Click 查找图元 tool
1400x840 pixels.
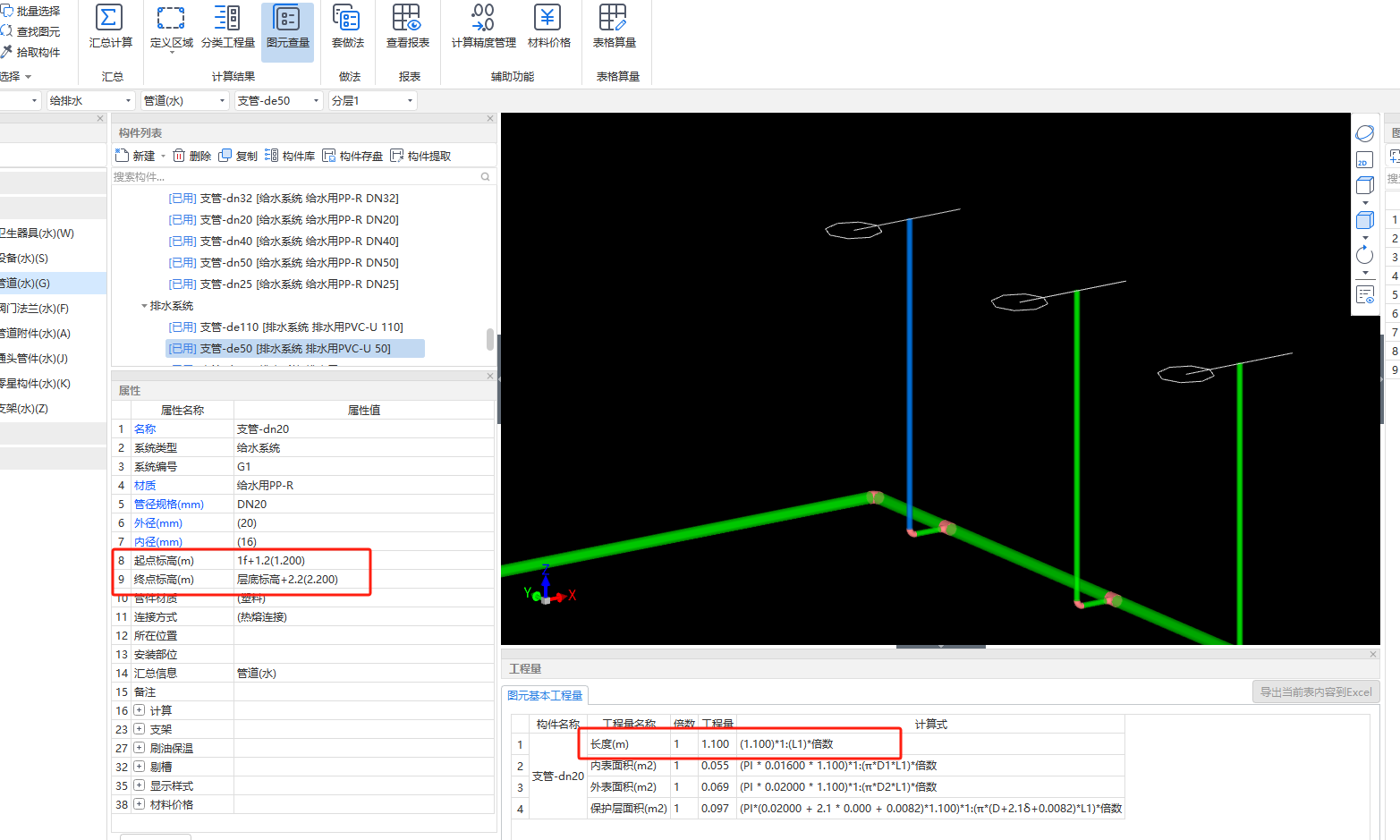(30, 31)
